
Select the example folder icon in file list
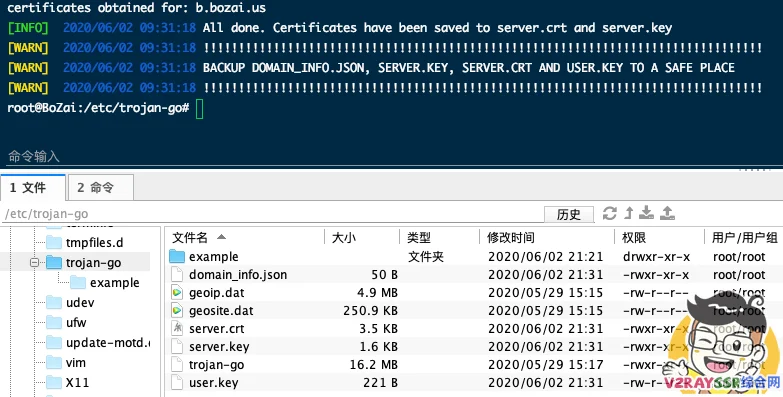click(177, 257)
